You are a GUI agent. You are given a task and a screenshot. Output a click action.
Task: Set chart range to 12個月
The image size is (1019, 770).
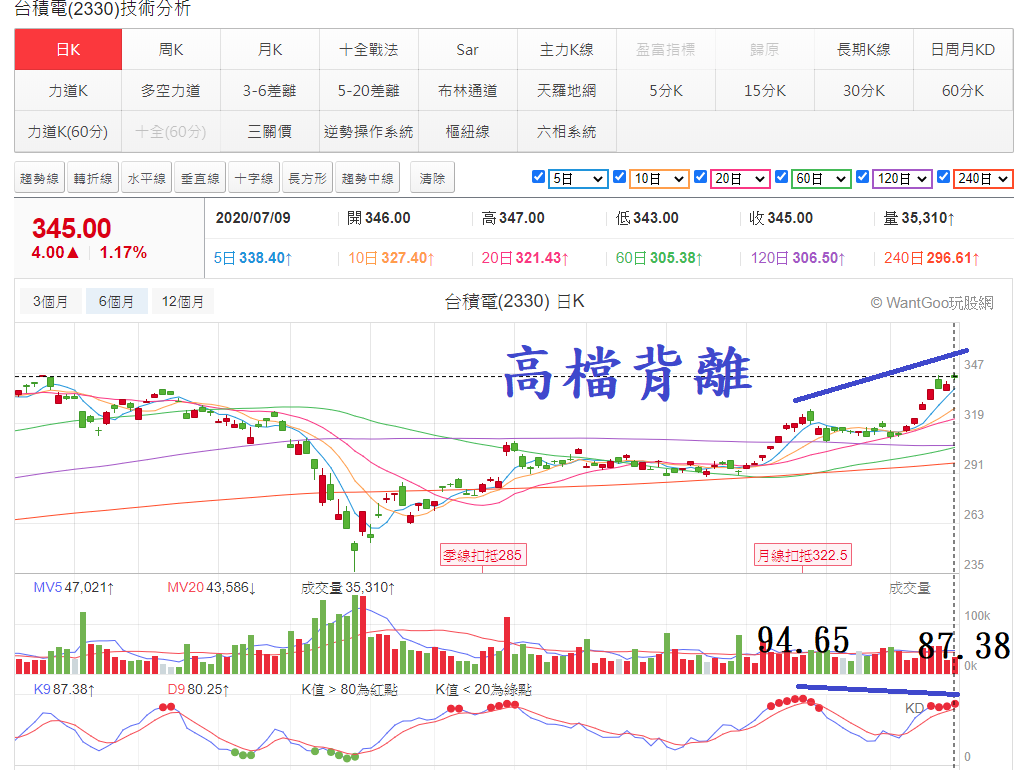183,302
